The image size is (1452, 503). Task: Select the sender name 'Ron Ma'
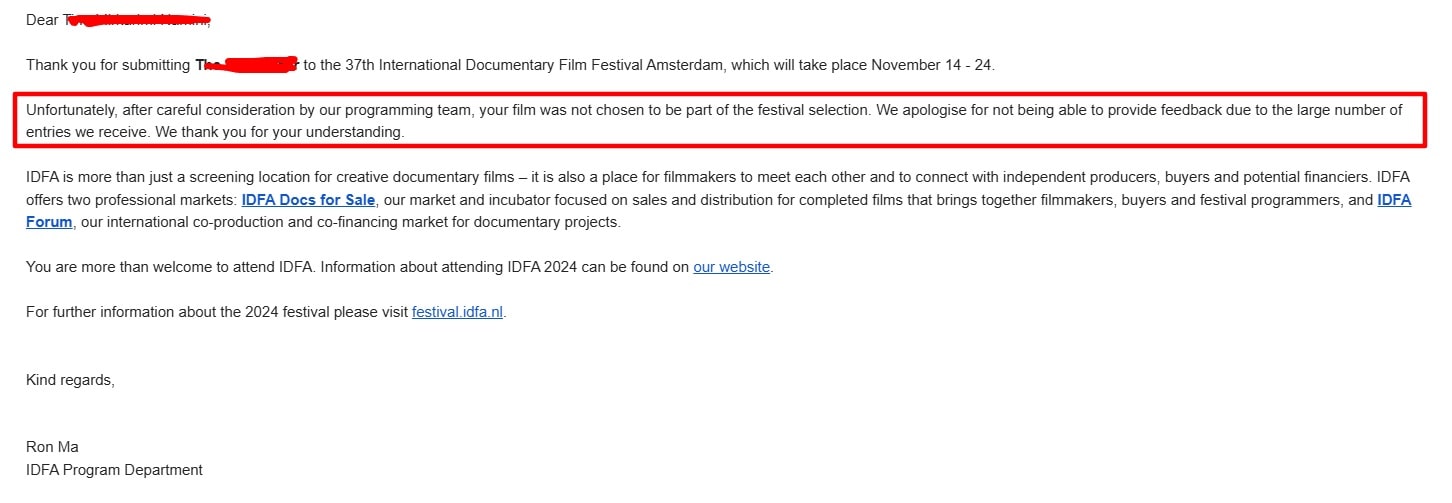click(x=52, y=447)
